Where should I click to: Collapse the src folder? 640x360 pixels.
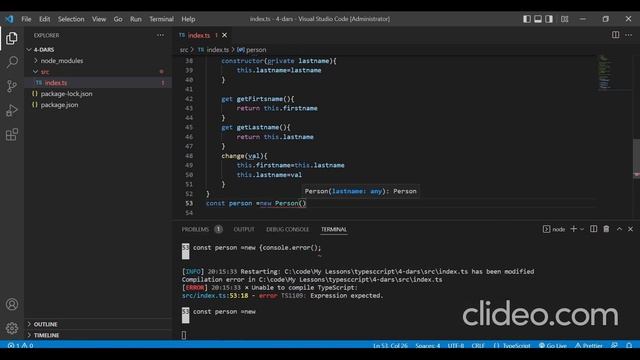pos(98,71)
